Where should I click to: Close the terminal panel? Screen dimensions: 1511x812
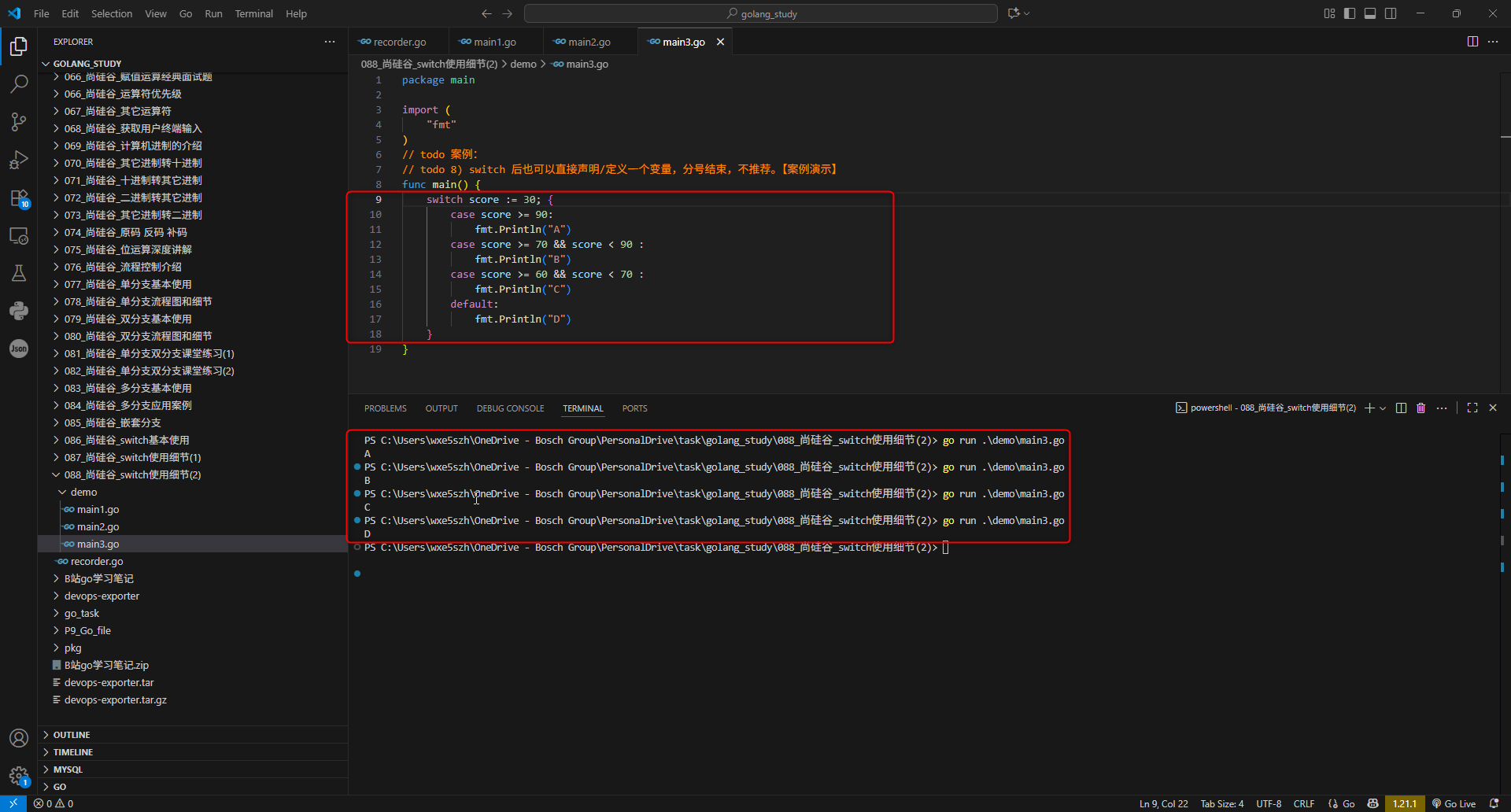[1493, 408]
